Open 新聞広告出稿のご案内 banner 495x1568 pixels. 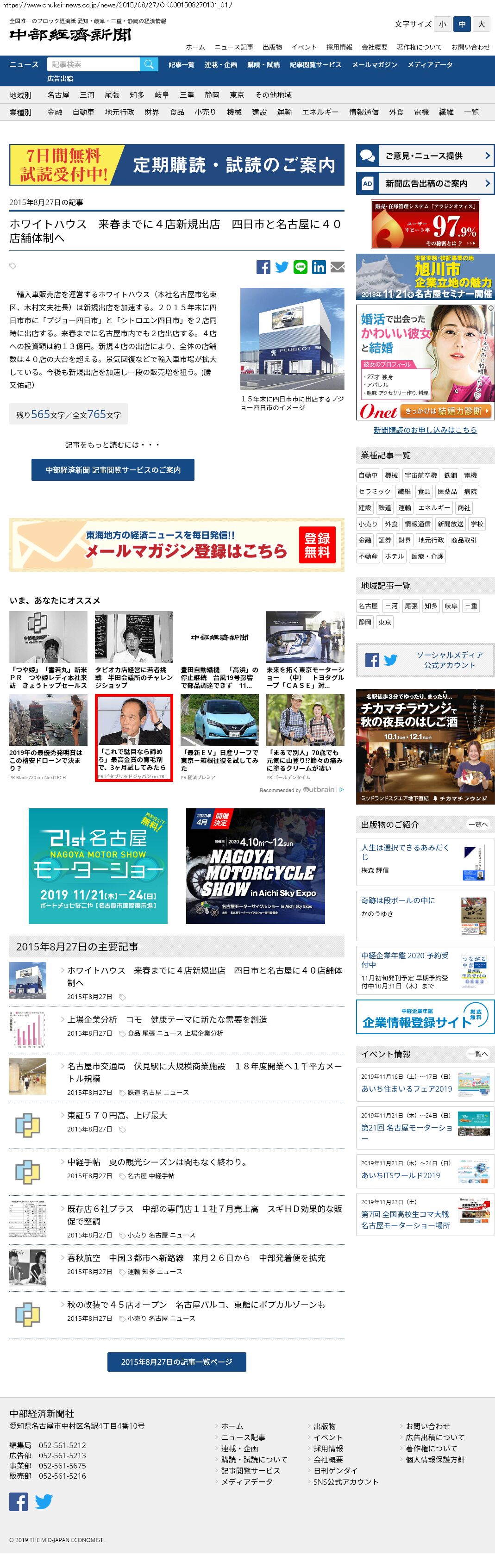point(425,183)
